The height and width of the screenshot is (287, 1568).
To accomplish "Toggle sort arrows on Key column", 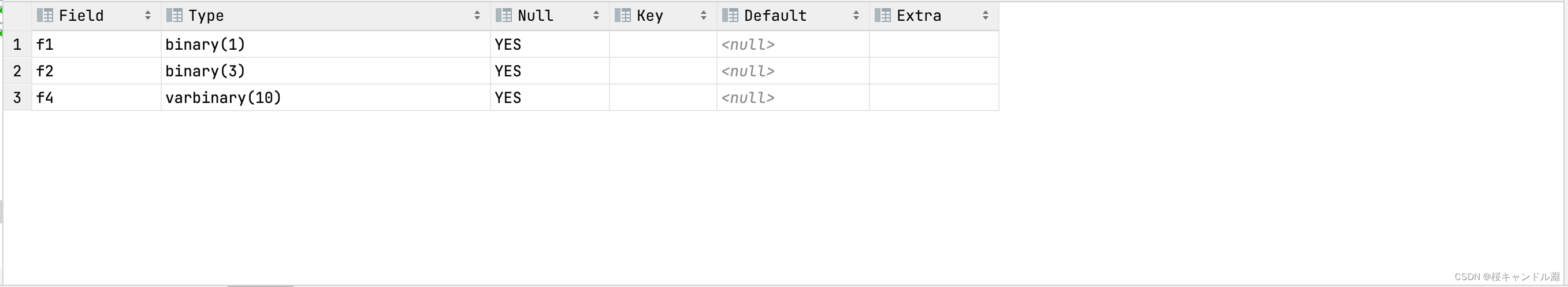I will [x=704, y=16].
